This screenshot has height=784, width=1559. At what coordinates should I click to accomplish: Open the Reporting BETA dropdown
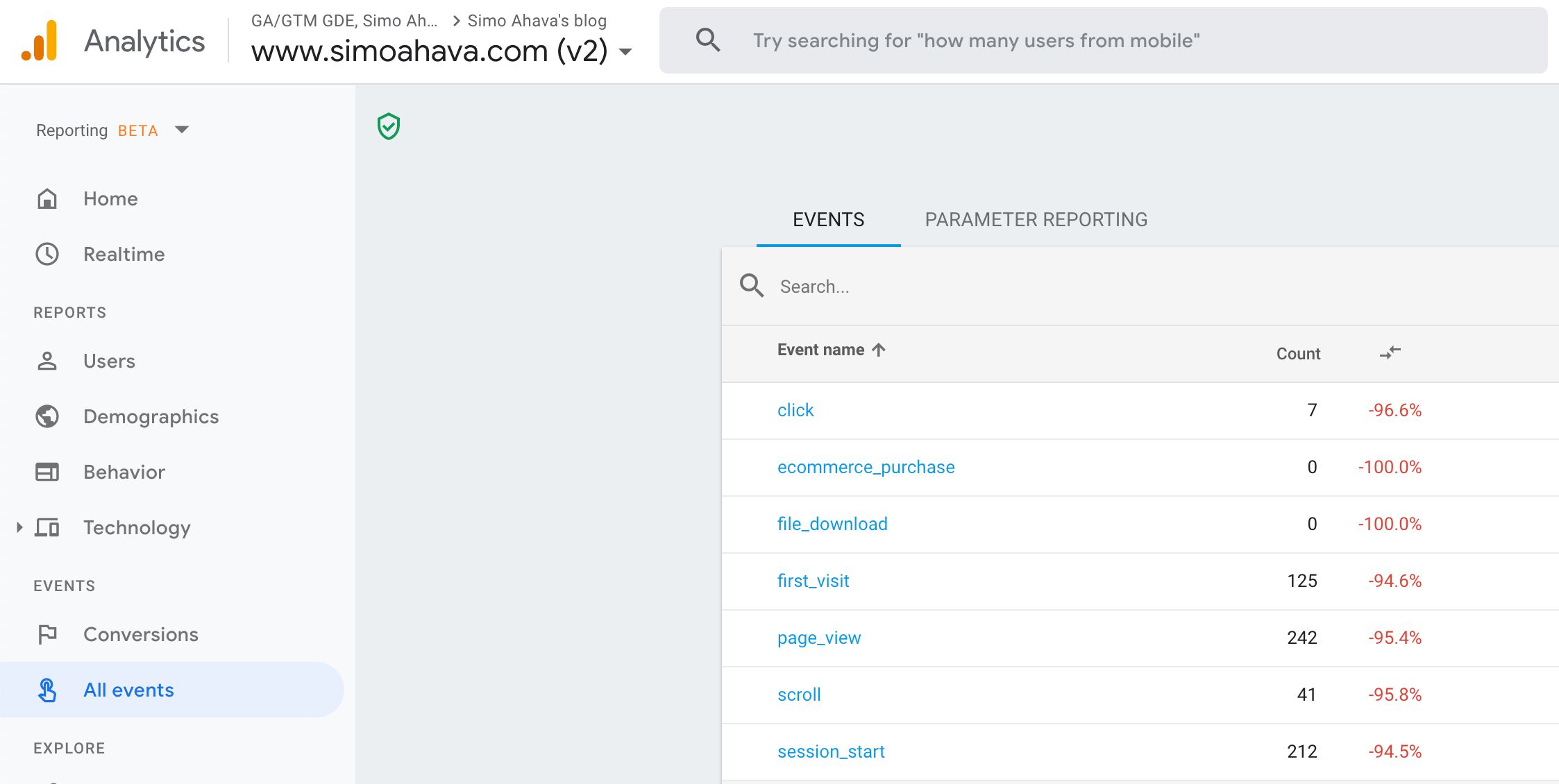[x=182, y=130]
